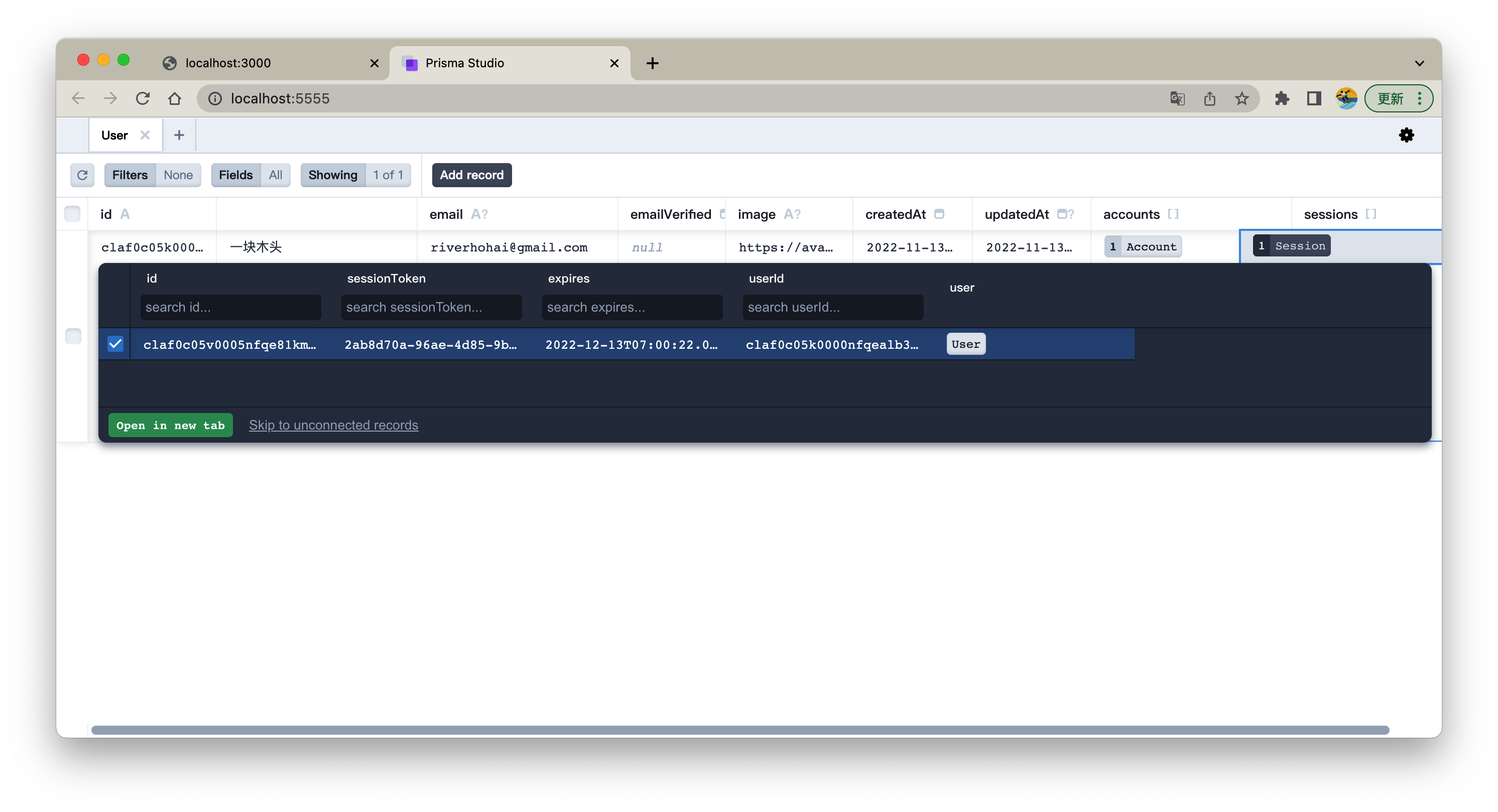Click the refresh records icon

point(82,175)
